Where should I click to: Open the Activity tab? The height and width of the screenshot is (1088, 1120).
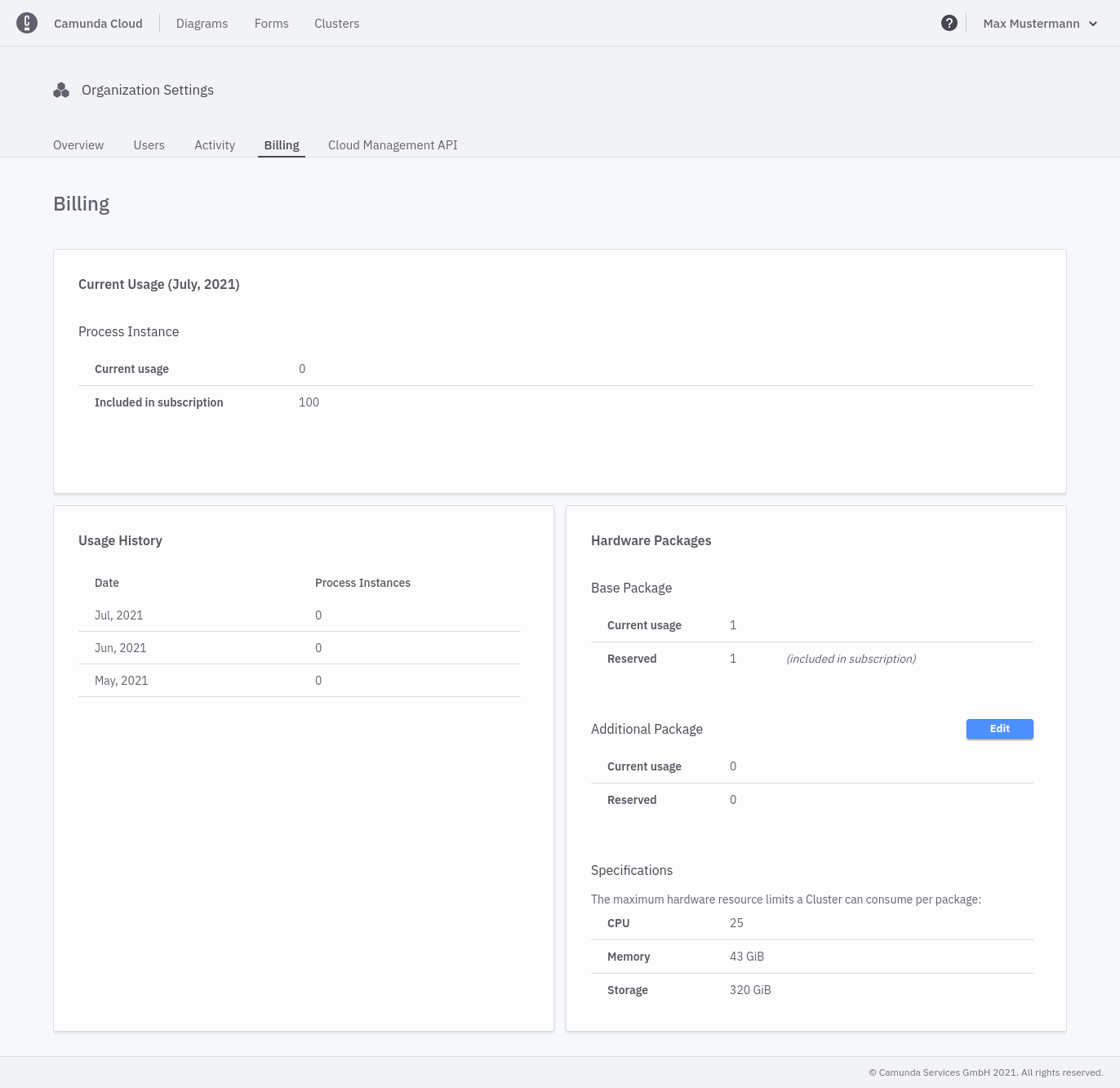tap(214, 144)
